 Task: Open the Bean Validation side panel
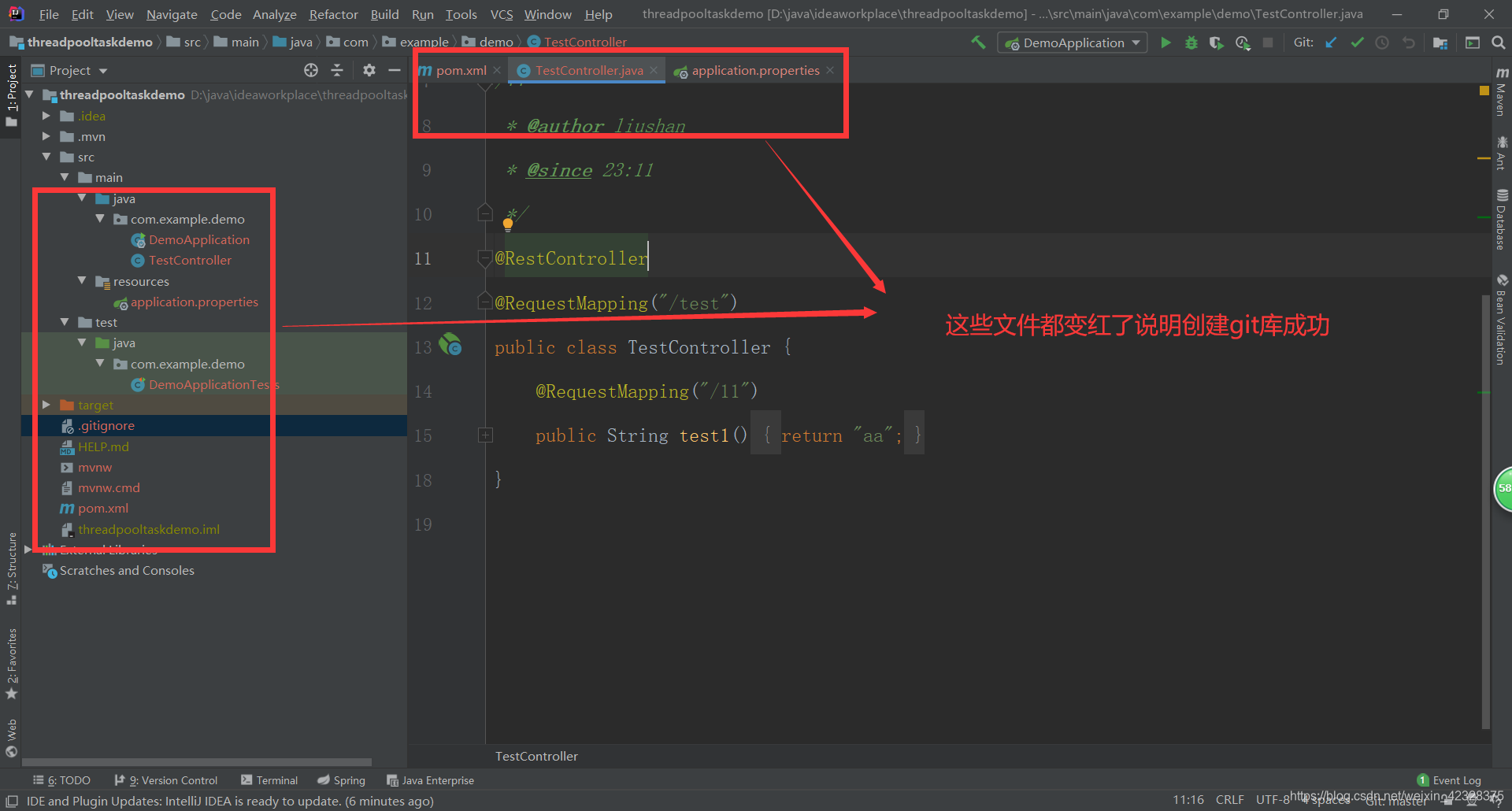1501,319
